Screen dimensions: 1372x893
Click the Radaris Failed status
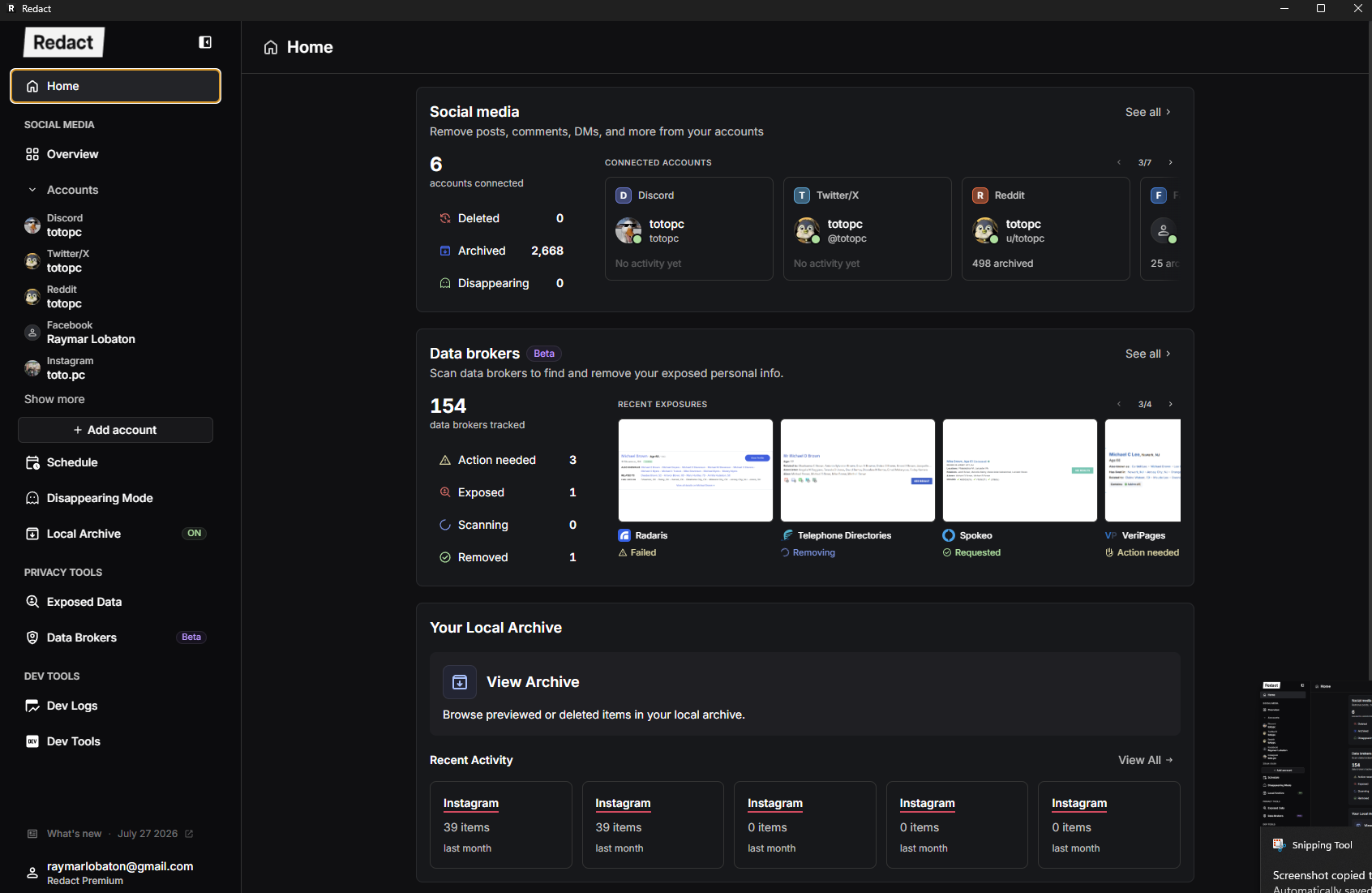(x=637, y=552)
